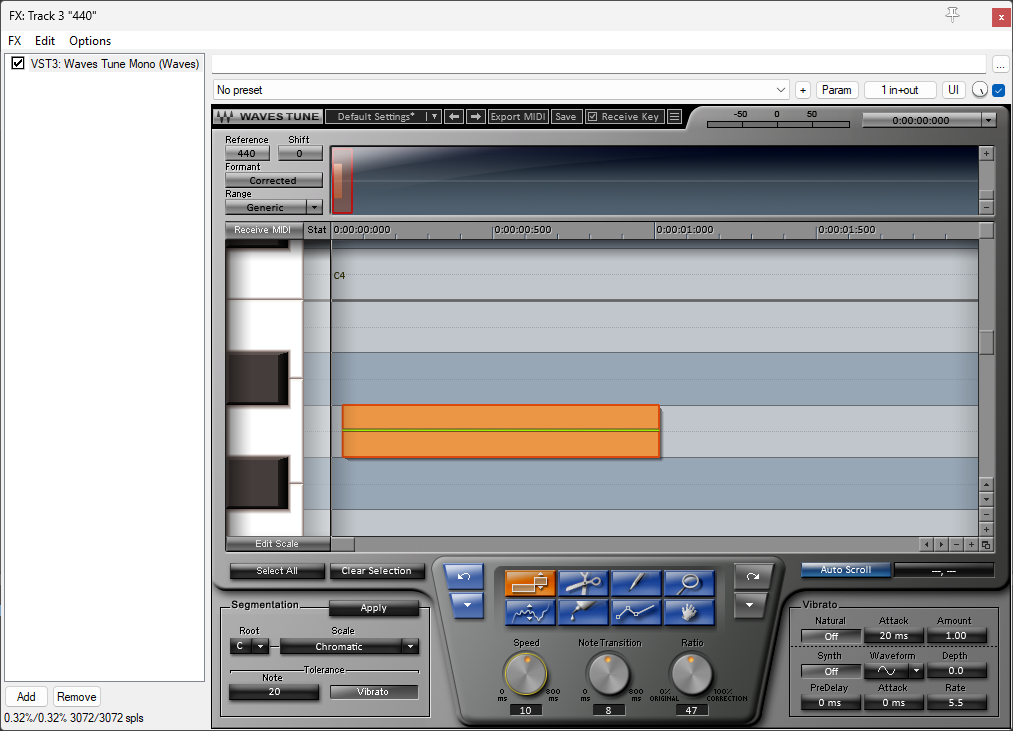Open the Edit menu
The image size is (1013, 731).
pos(45,41)
